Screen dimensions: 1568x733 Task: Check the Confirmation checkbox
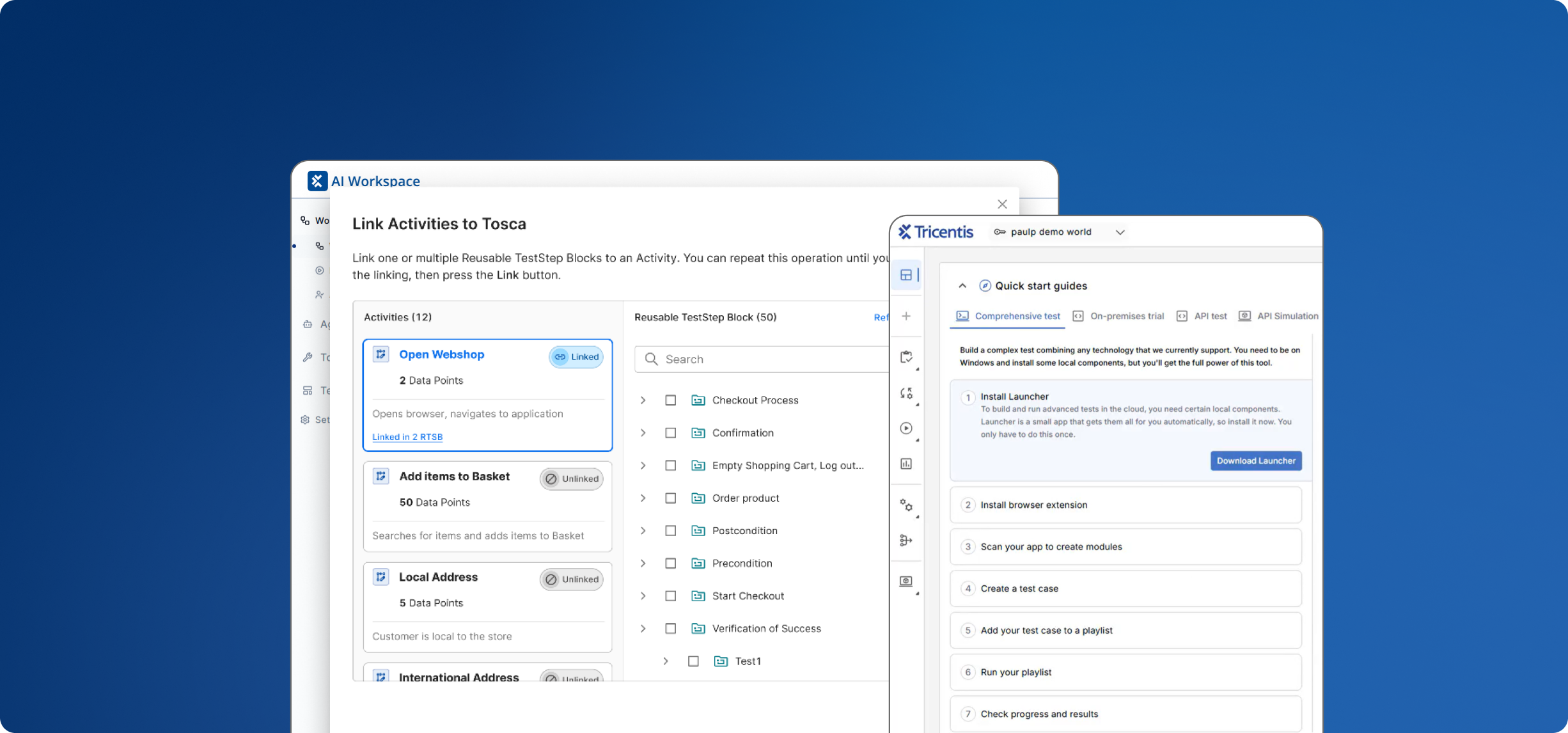pos(671,433)
